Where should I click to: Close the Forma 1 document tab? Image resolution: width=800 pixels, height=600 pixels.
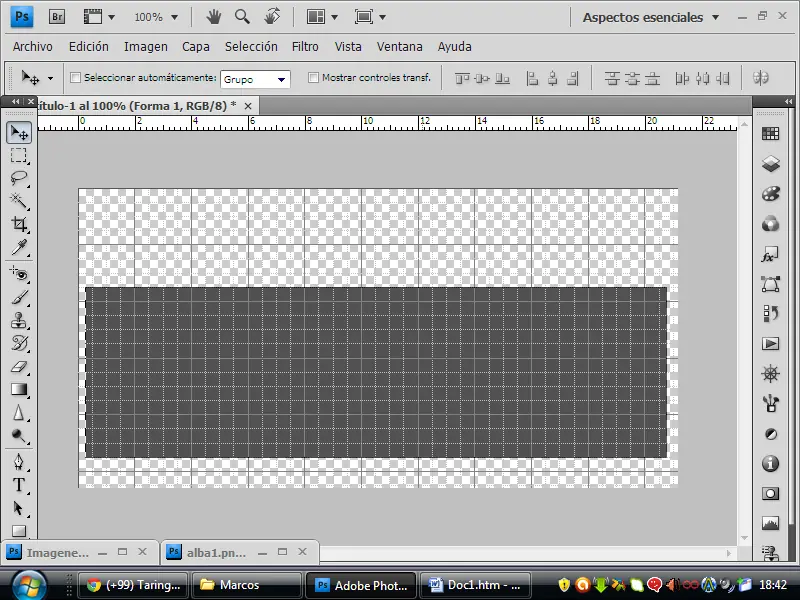[248, 106]
